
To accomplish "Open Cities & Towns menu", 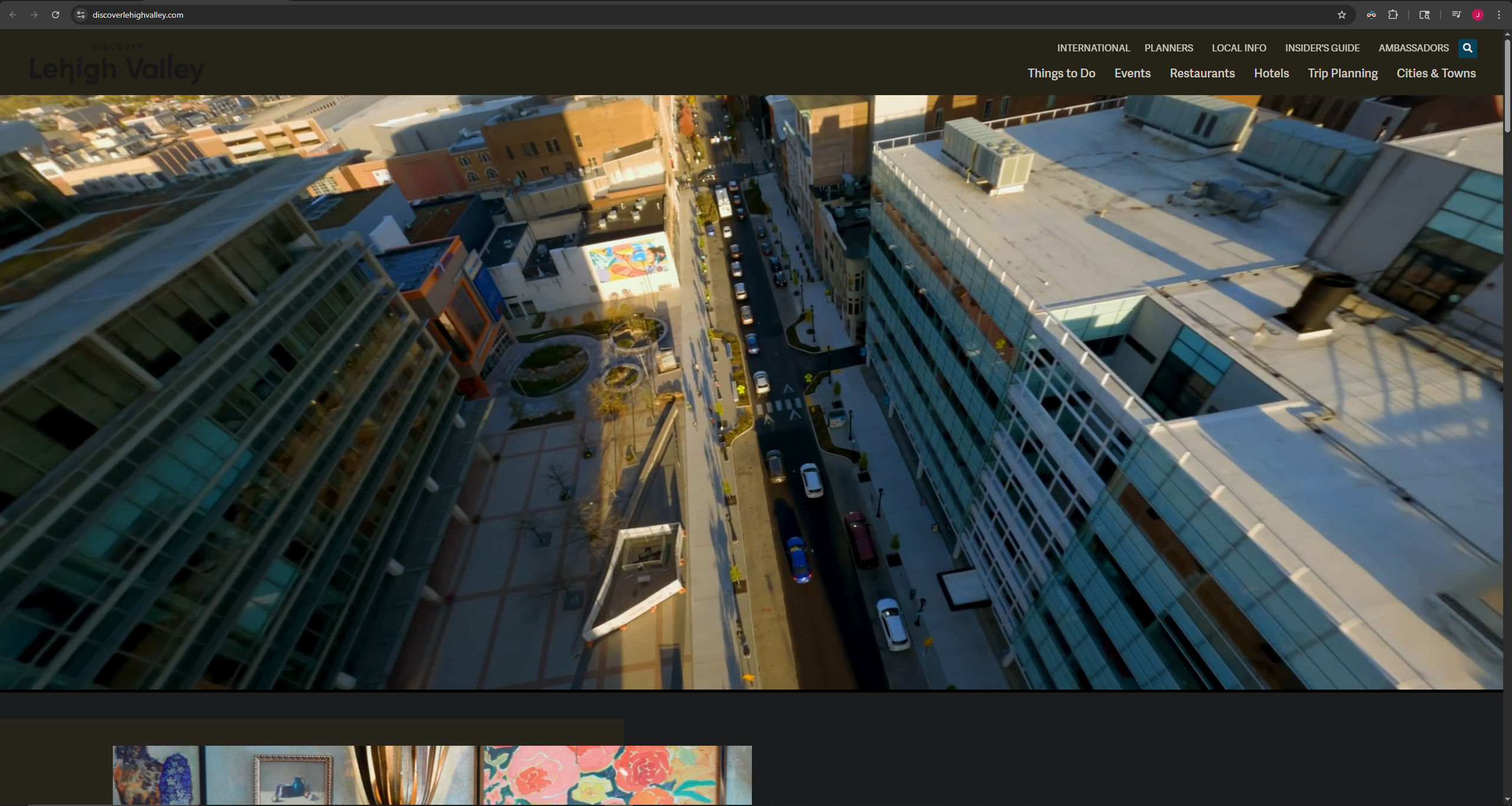I will click(x=1435, y=73).
